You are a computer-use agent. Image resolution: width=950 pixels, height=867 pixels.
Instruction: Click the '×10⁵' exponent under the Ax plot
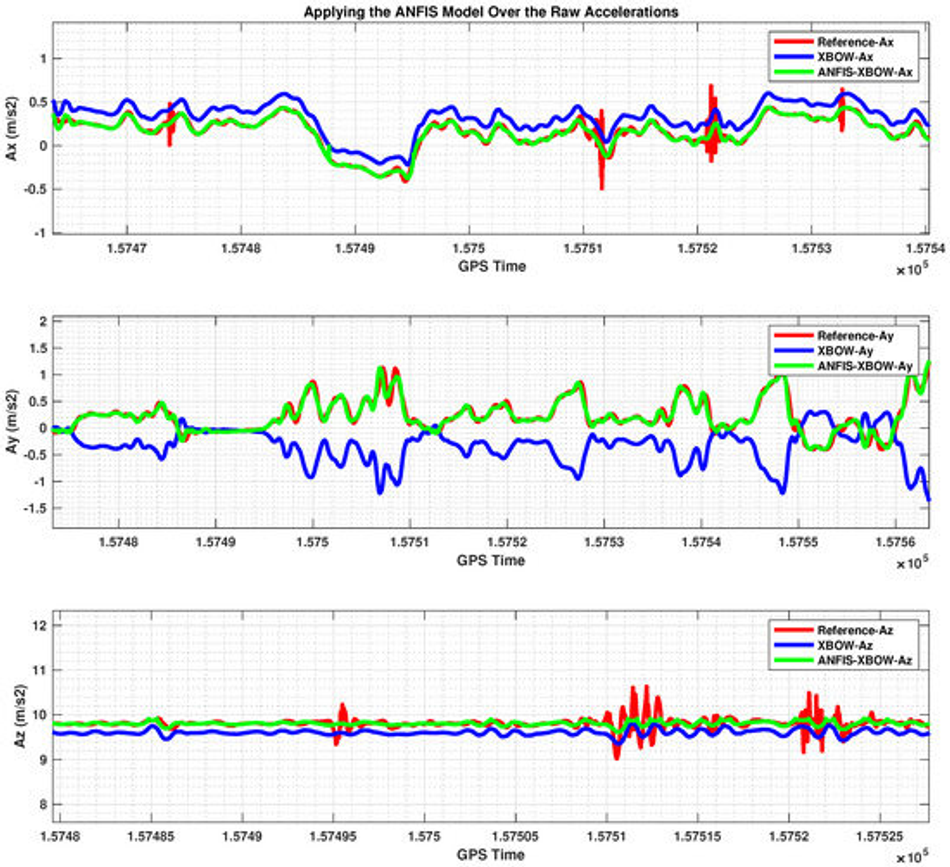click(x=912, y=270)
